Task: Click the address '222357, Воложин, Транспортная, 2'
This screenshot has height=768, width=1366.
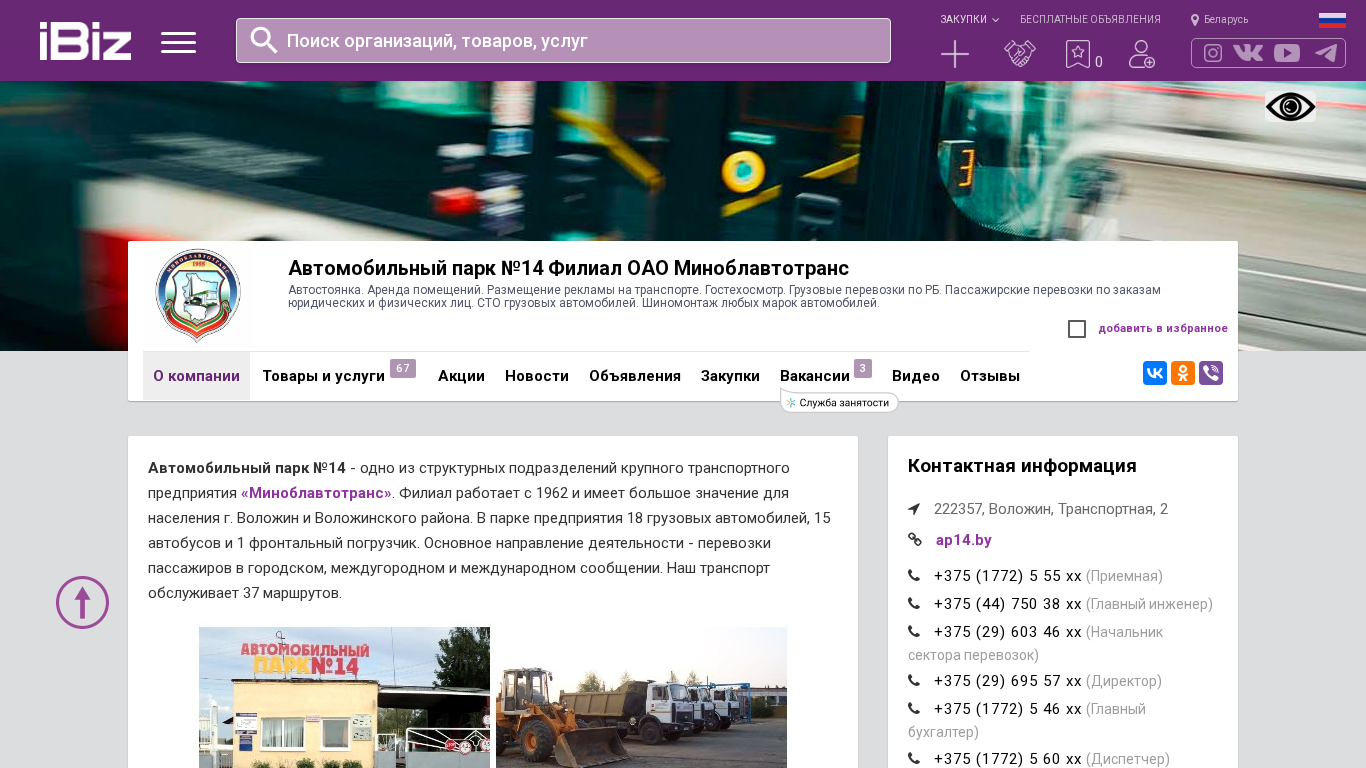Action: [1051, 509]
